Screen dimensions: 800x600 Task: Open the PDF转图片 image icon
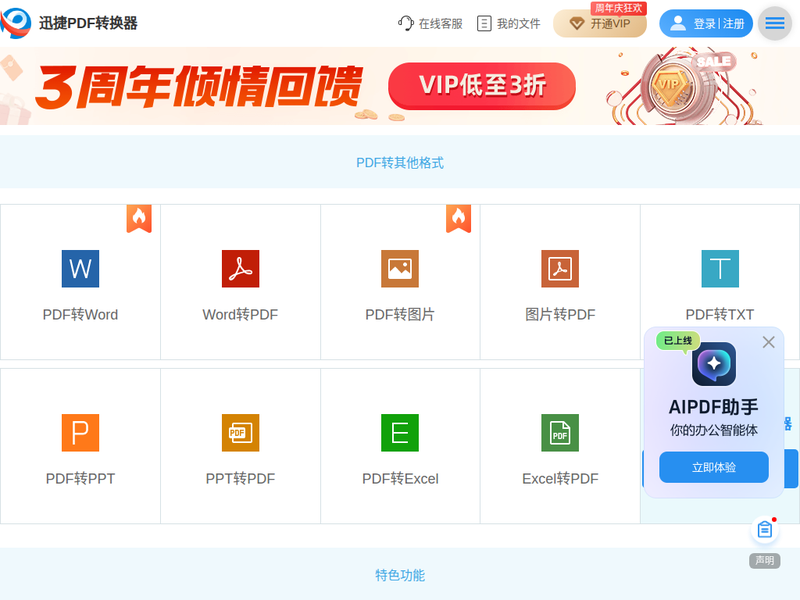[x=400, y=269]
